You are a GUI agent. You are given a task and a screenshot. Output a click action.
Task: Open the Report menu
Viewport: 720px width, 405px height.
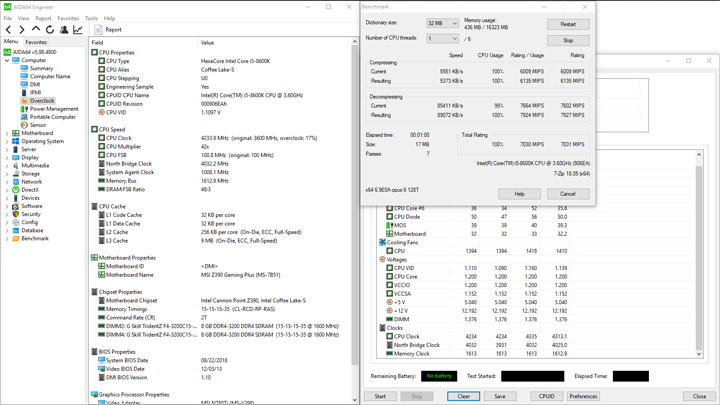click(x=43, y=18)
